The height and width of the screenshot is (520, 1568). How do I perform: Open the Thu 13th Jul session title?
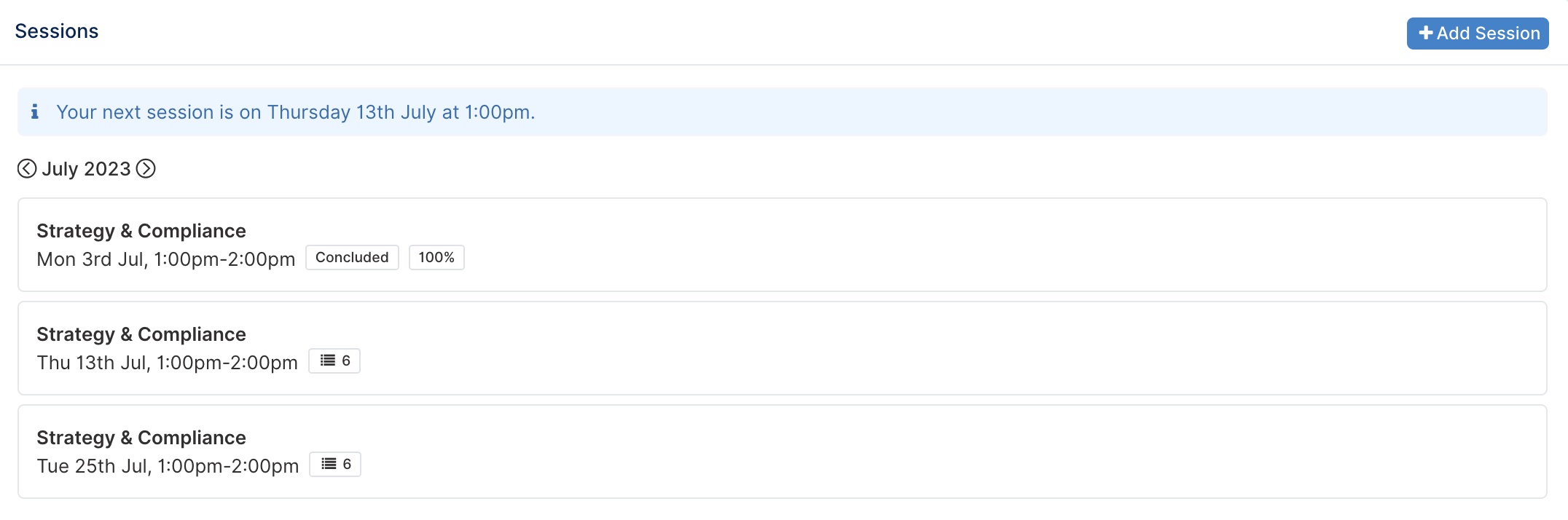(141, 334)
